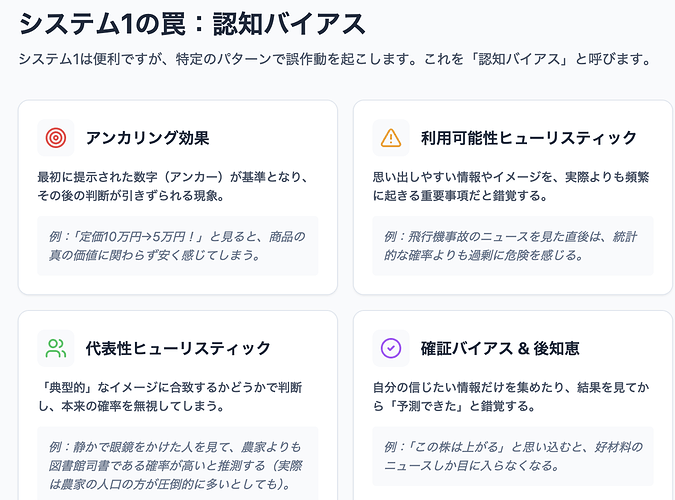
Task: Click the システム1の罠:認知バイアス page title
Action: (x=192, y=23)
